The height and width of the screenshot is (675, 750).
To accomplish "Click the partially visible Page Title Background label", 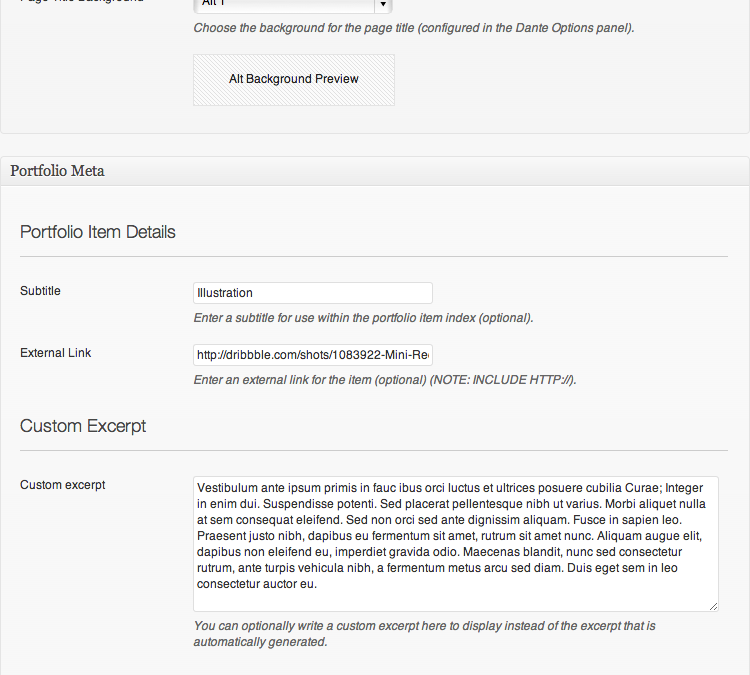I will tap(82, 1).
